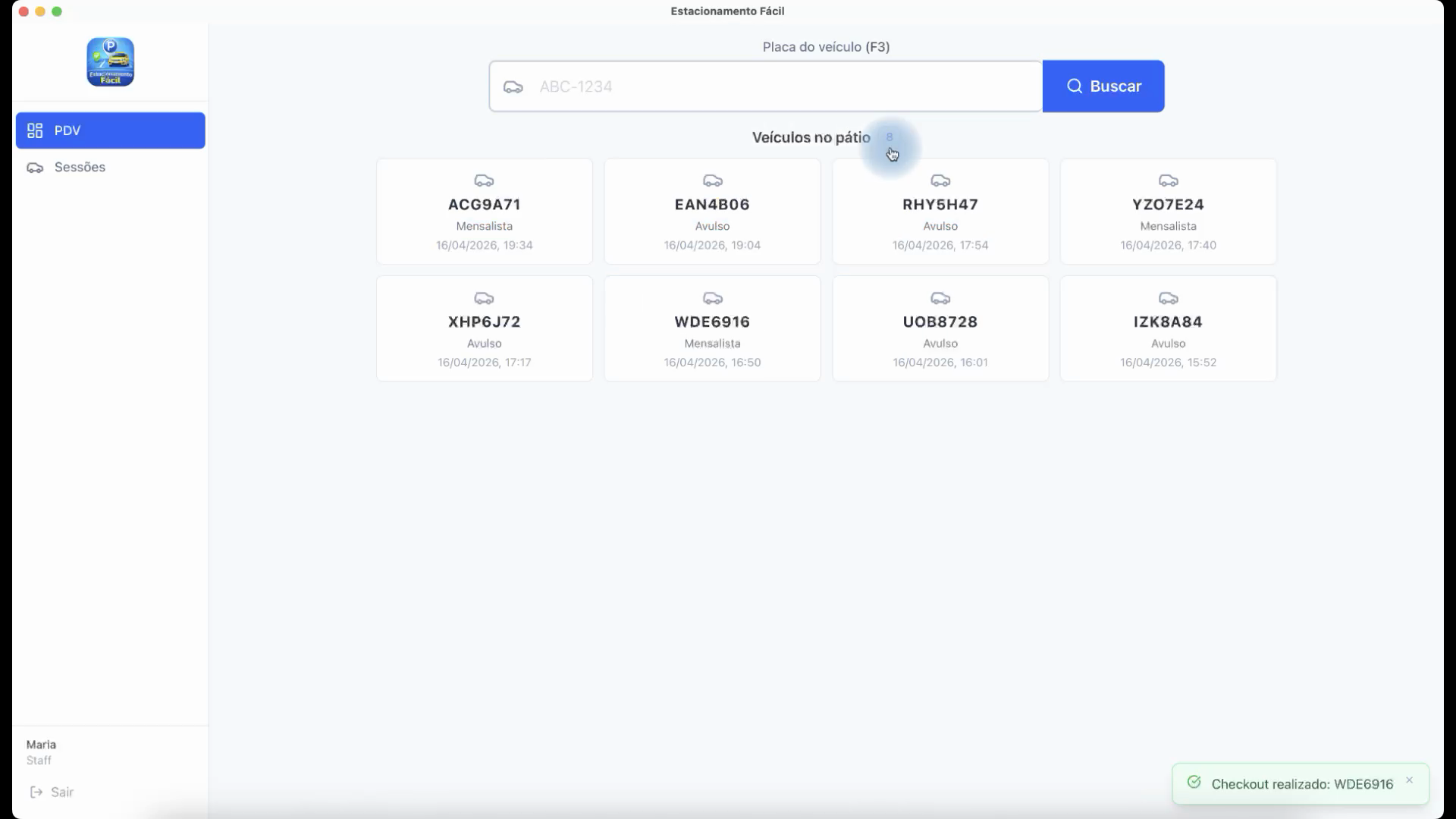This screenshot has height=819, width=1456.
Task: Click the Estacionamento Fácil app logo
Action: click(x=111, y=61)
